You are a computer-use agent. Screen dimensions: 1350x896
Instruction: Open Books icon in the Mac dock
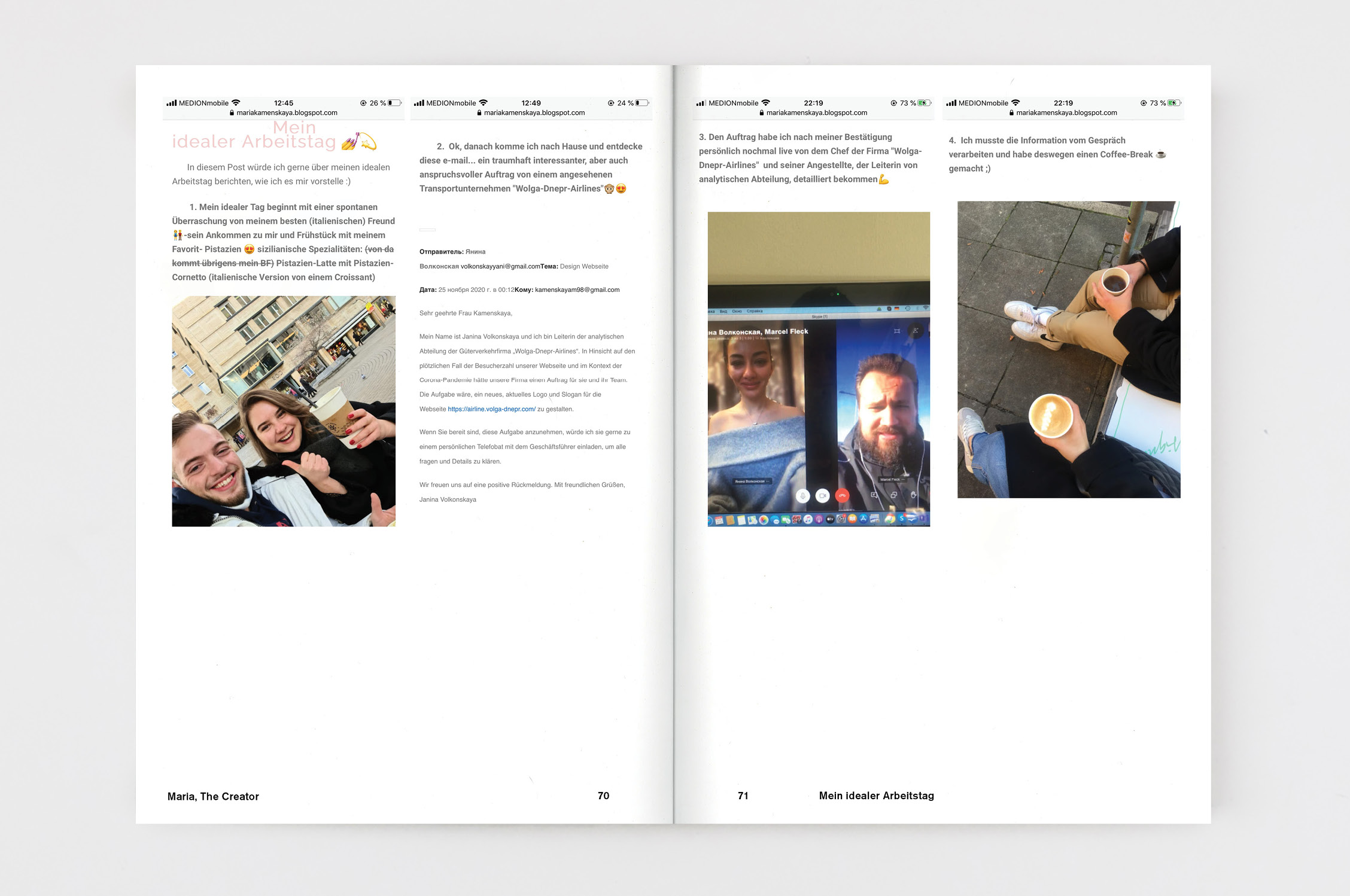pyautogui.click(x=852, y=519)
